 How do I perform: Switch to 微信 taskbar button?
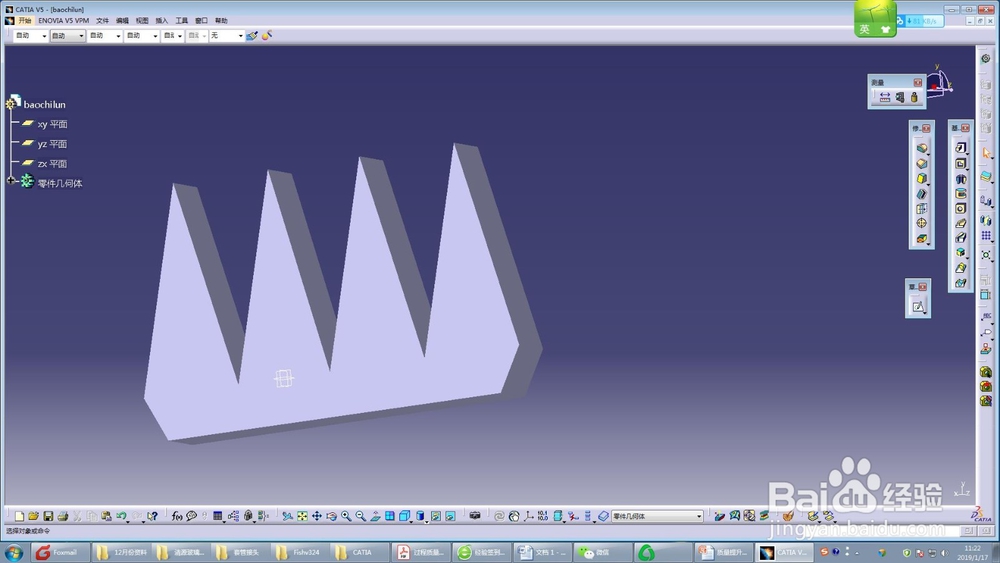pos(601,552)
